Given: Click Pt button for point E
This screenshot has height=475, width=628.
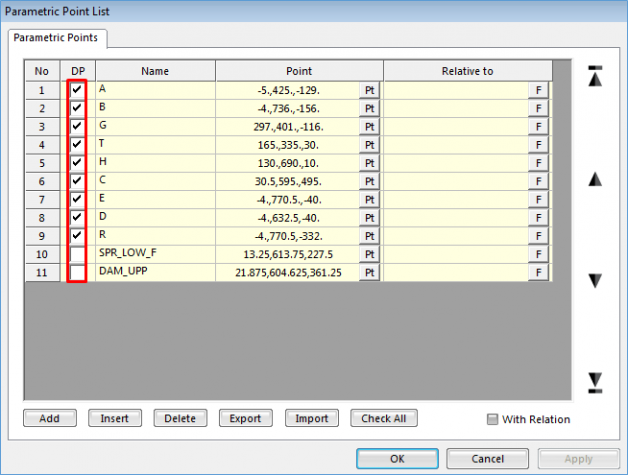Looking at the screenshot, I should point(369,199).
